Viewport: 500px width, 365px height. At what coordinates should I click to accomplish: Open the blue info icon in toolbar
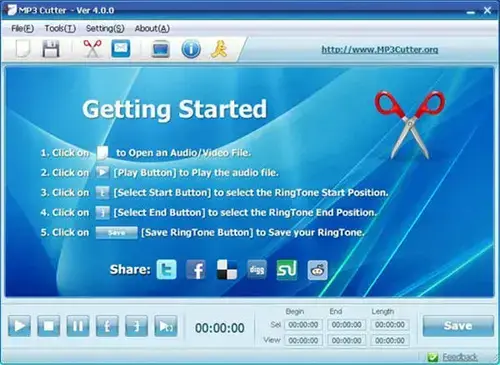[x=191, y=49]
